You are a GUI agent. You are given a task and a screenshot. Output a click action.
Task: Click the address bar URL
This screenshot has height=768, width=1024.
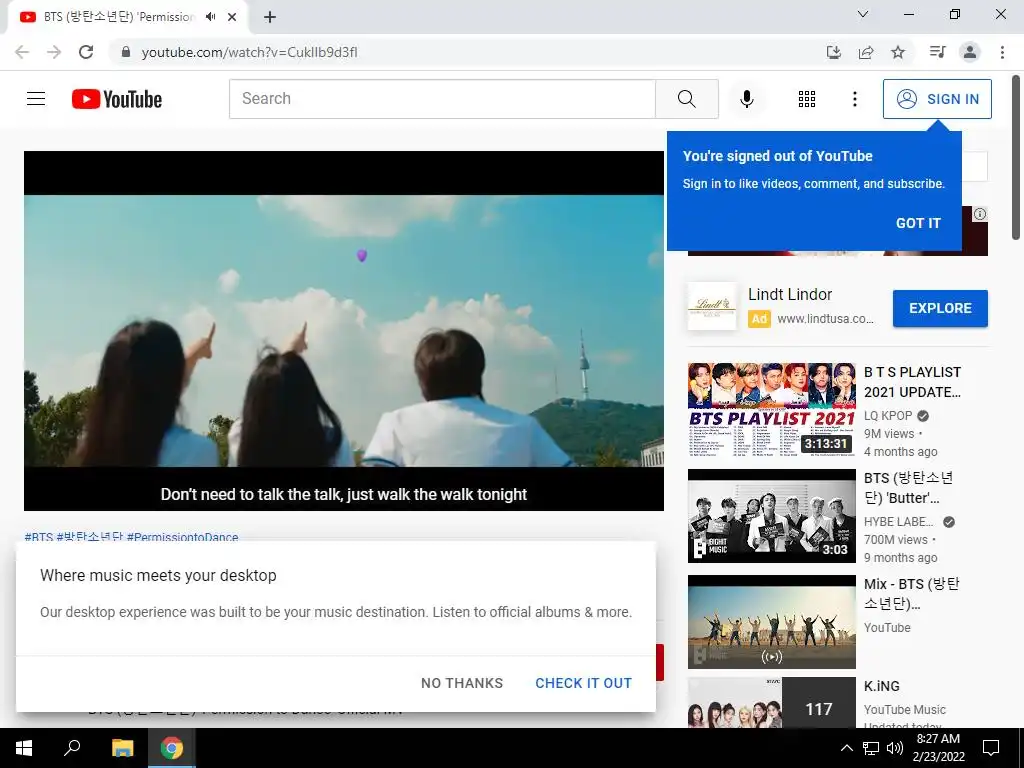click(x=249, y=52)
